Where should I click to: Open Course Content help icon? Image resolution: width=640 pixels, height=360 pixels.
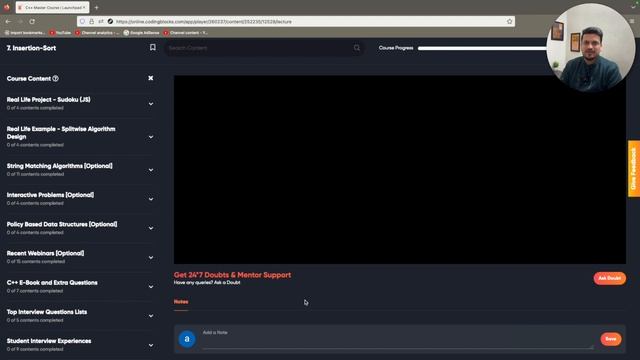56,78
